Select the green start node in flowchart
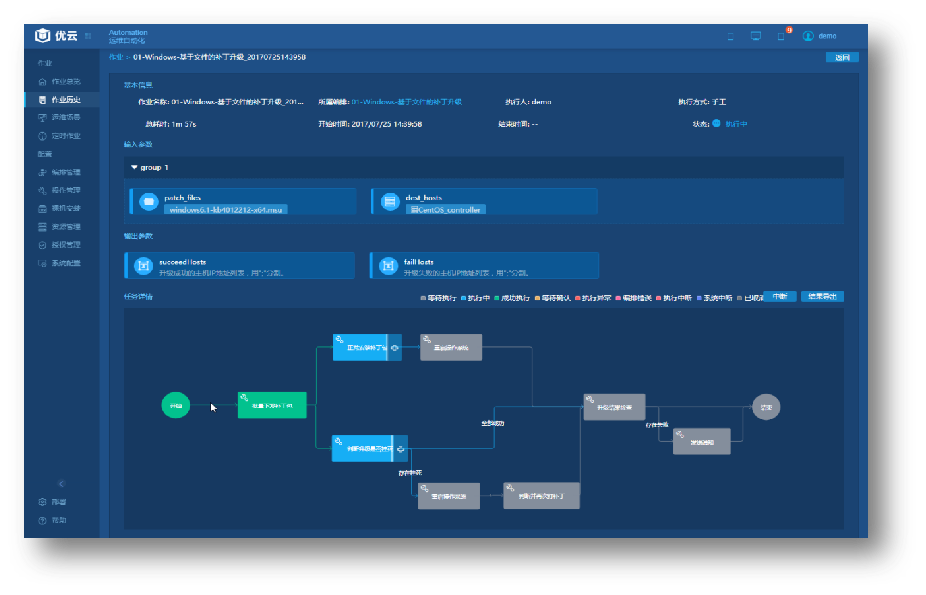 pos(176,405)
